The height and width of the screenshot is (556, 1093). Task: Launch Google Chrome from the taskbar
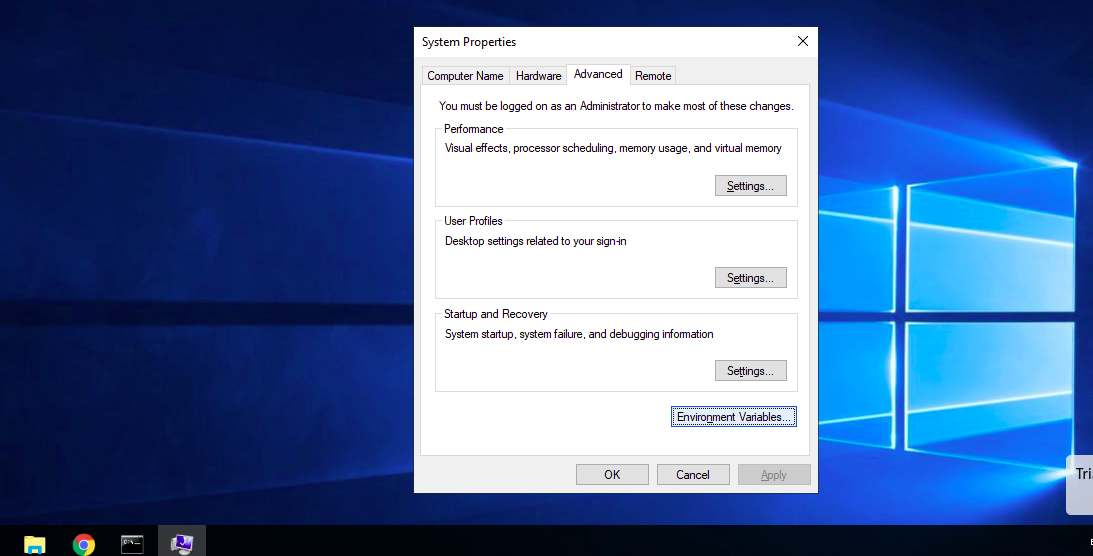[84, 543]
